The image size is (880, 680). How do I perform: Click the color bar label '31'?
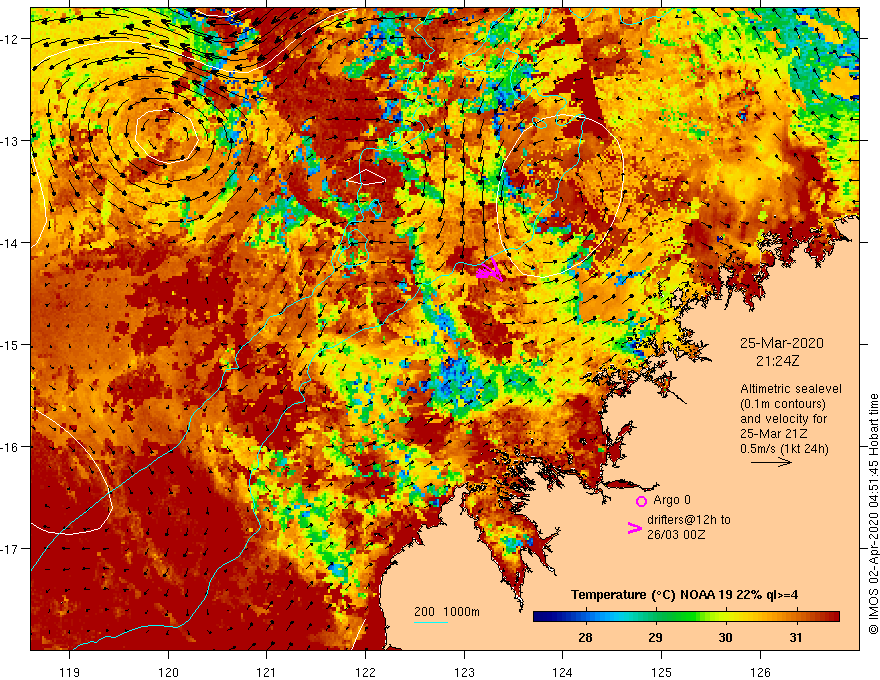pyautogui.click(x=795, y=638)
